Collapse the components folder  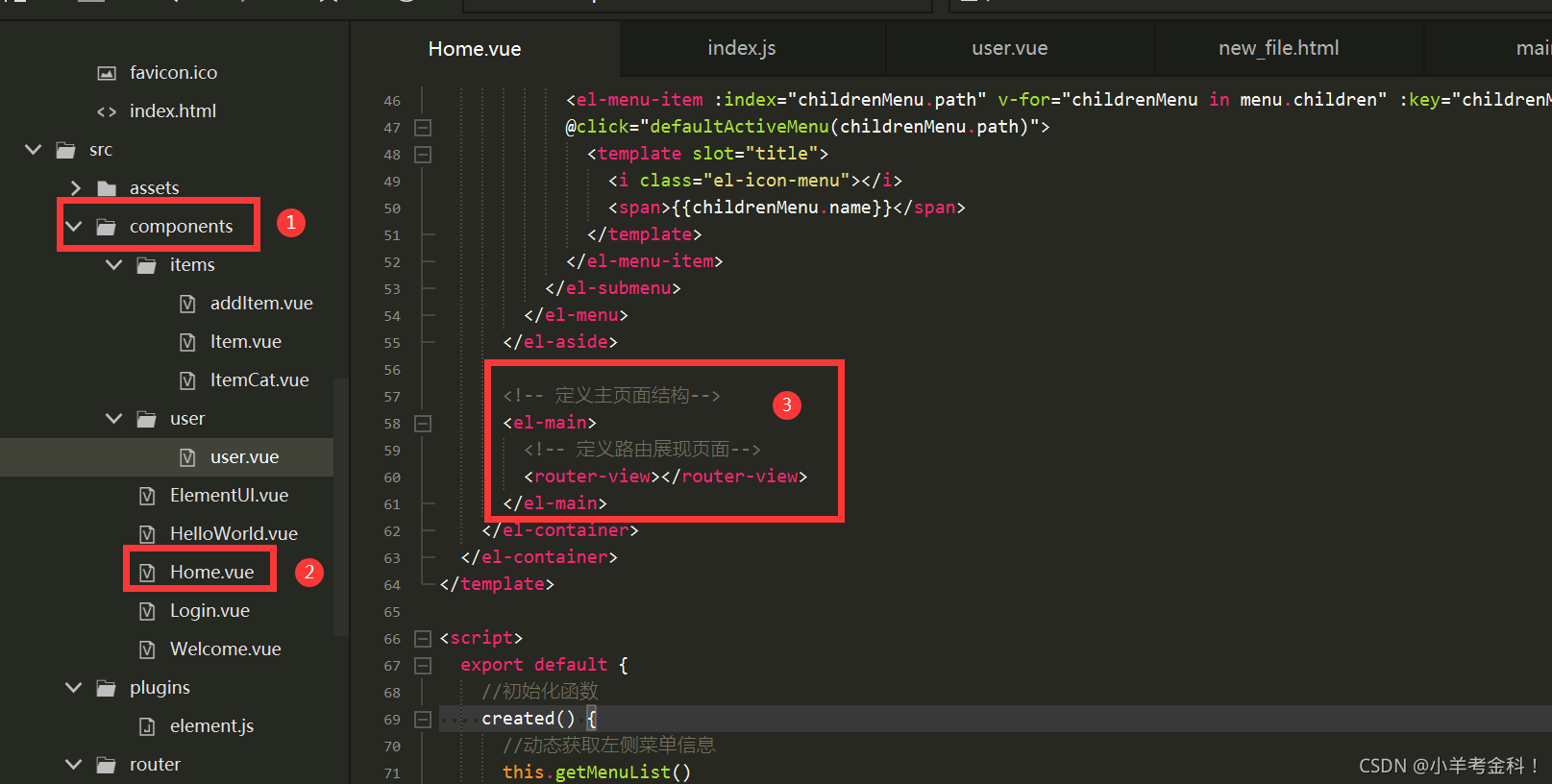[x=74, y=227]
